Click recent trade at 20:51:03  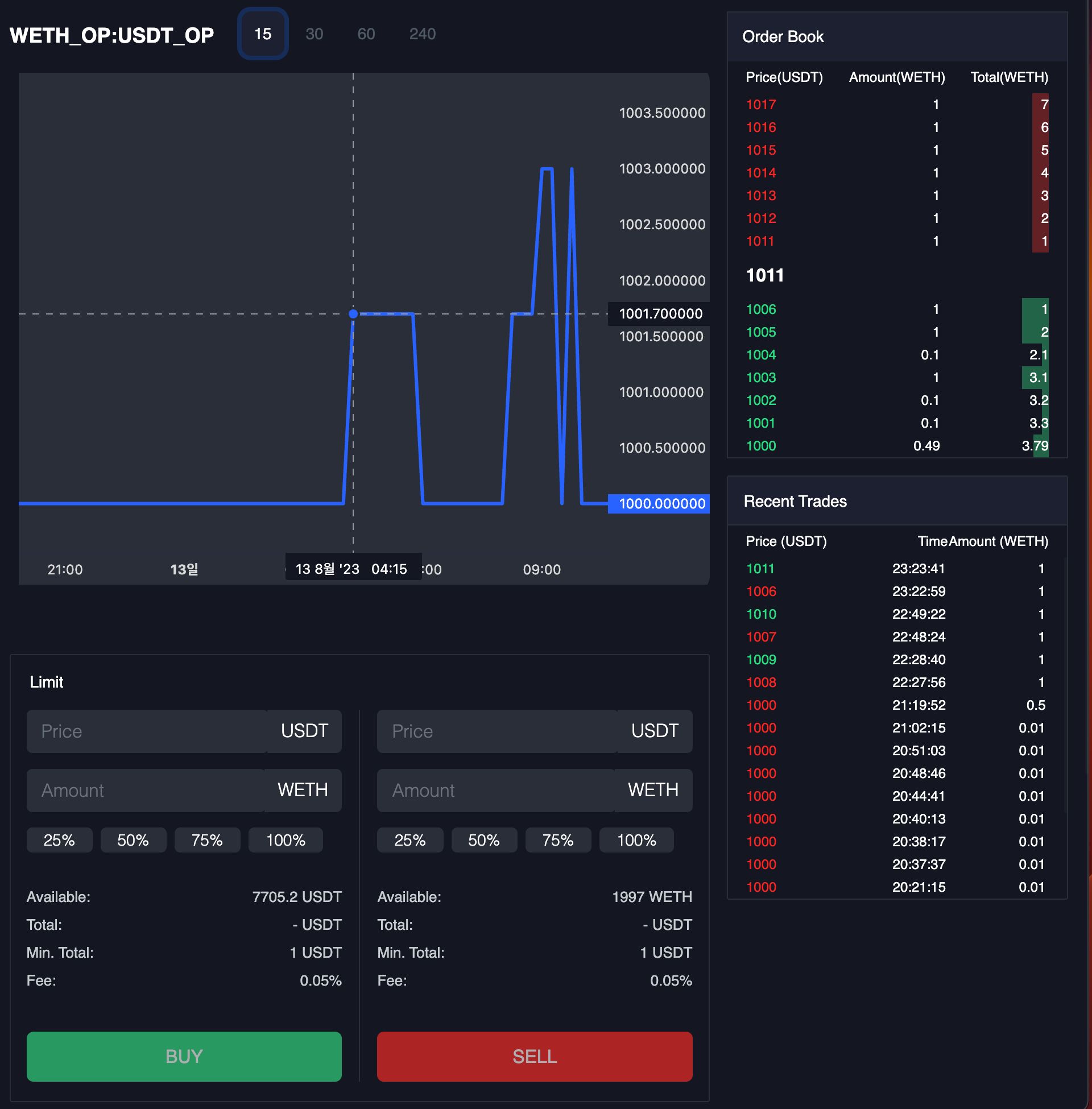click(x=896, y=751)
